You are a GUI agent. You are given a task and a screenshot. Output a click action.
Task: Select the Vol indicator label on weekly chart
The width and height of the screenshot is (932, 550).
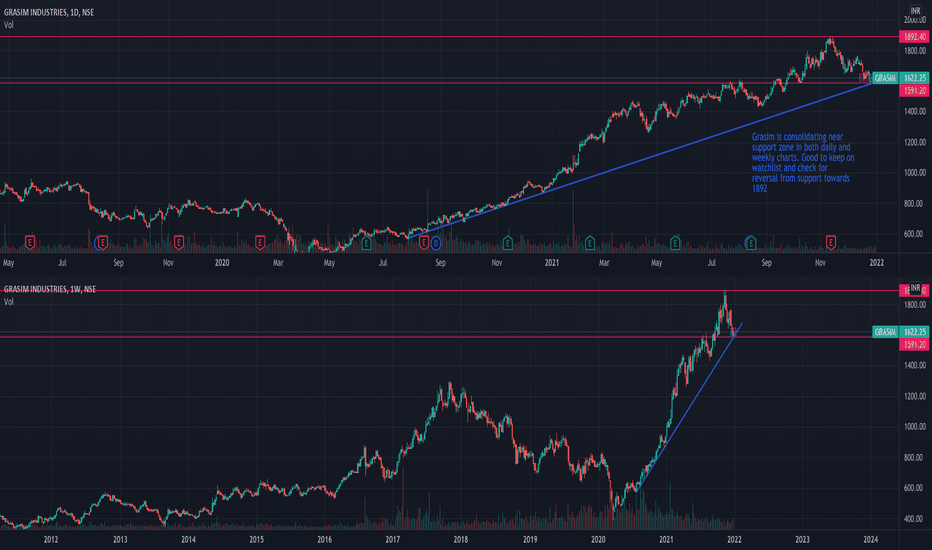pos(8,302)
